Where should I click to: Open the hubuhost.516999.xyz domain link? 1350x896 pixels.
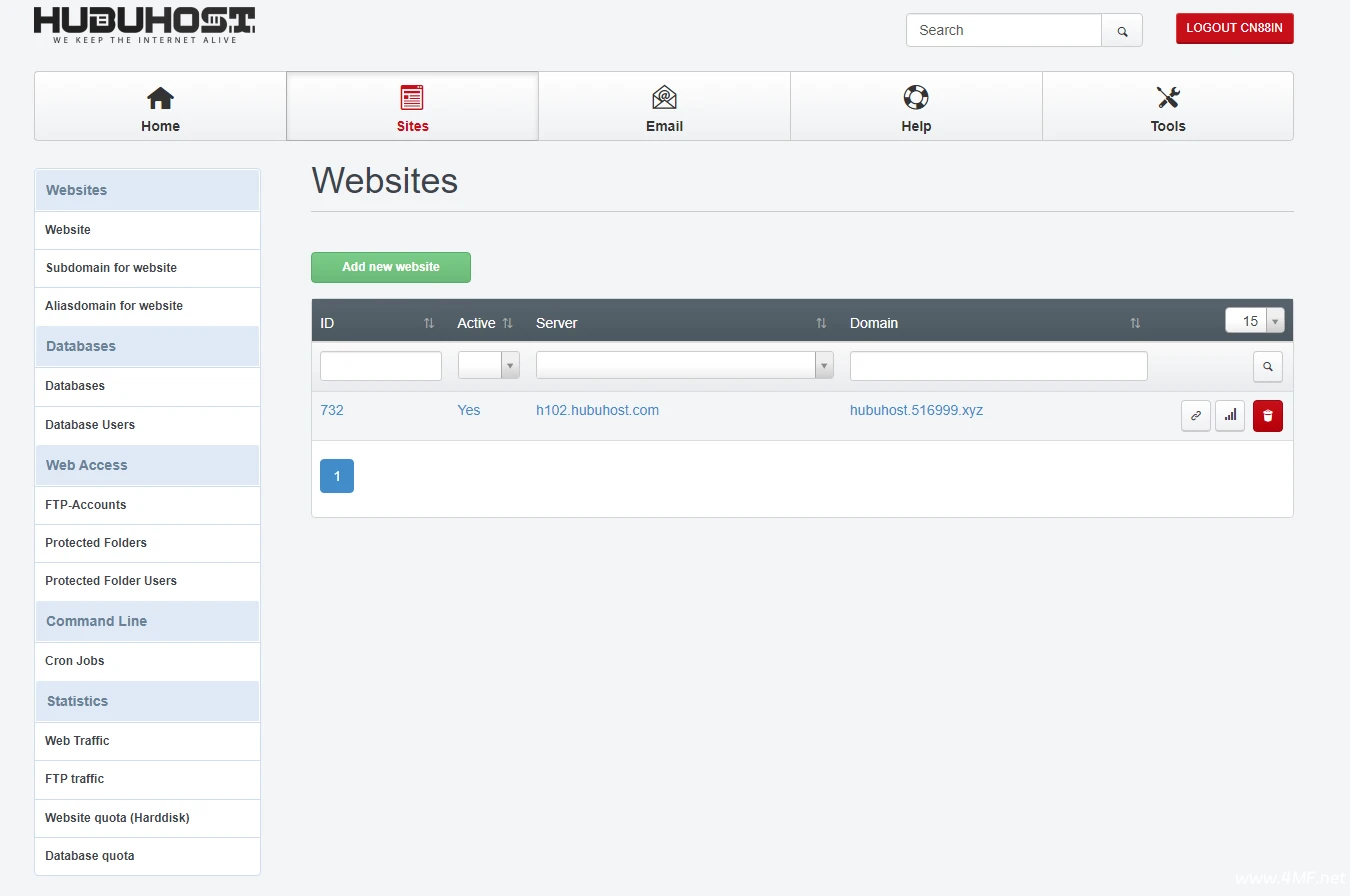(916, 410)
